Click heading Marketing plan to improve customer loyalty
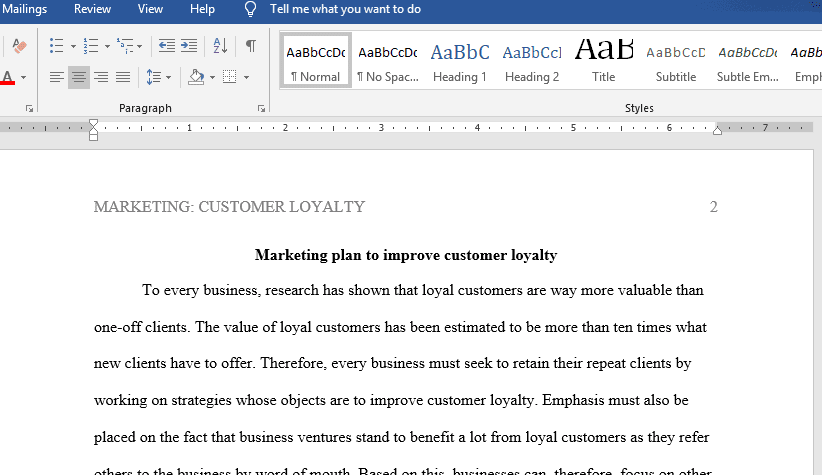The image size is (822, 475). (x=406, y=255)
